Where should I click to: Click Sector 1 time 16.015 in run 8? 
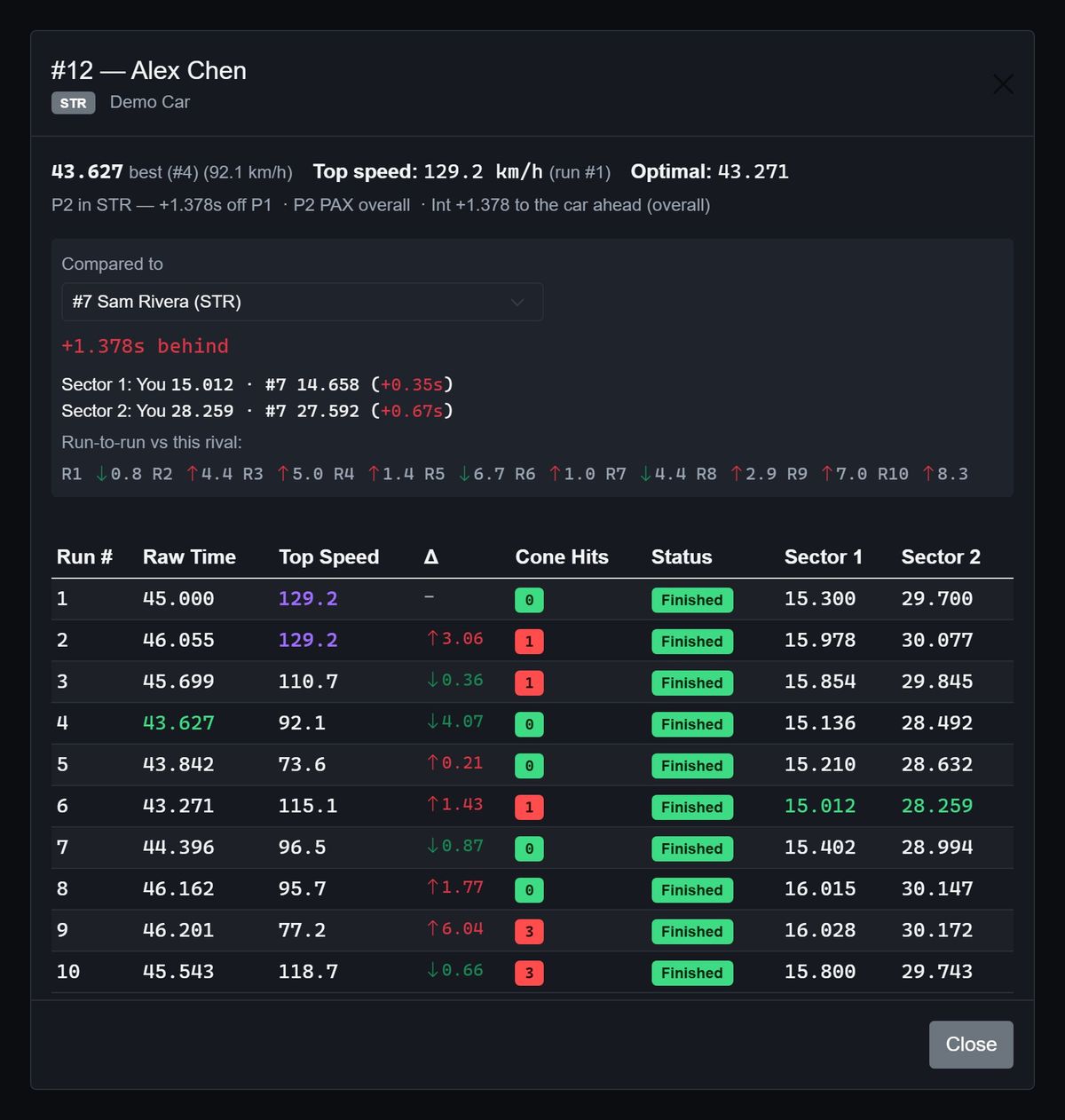(x=820, y=889)
